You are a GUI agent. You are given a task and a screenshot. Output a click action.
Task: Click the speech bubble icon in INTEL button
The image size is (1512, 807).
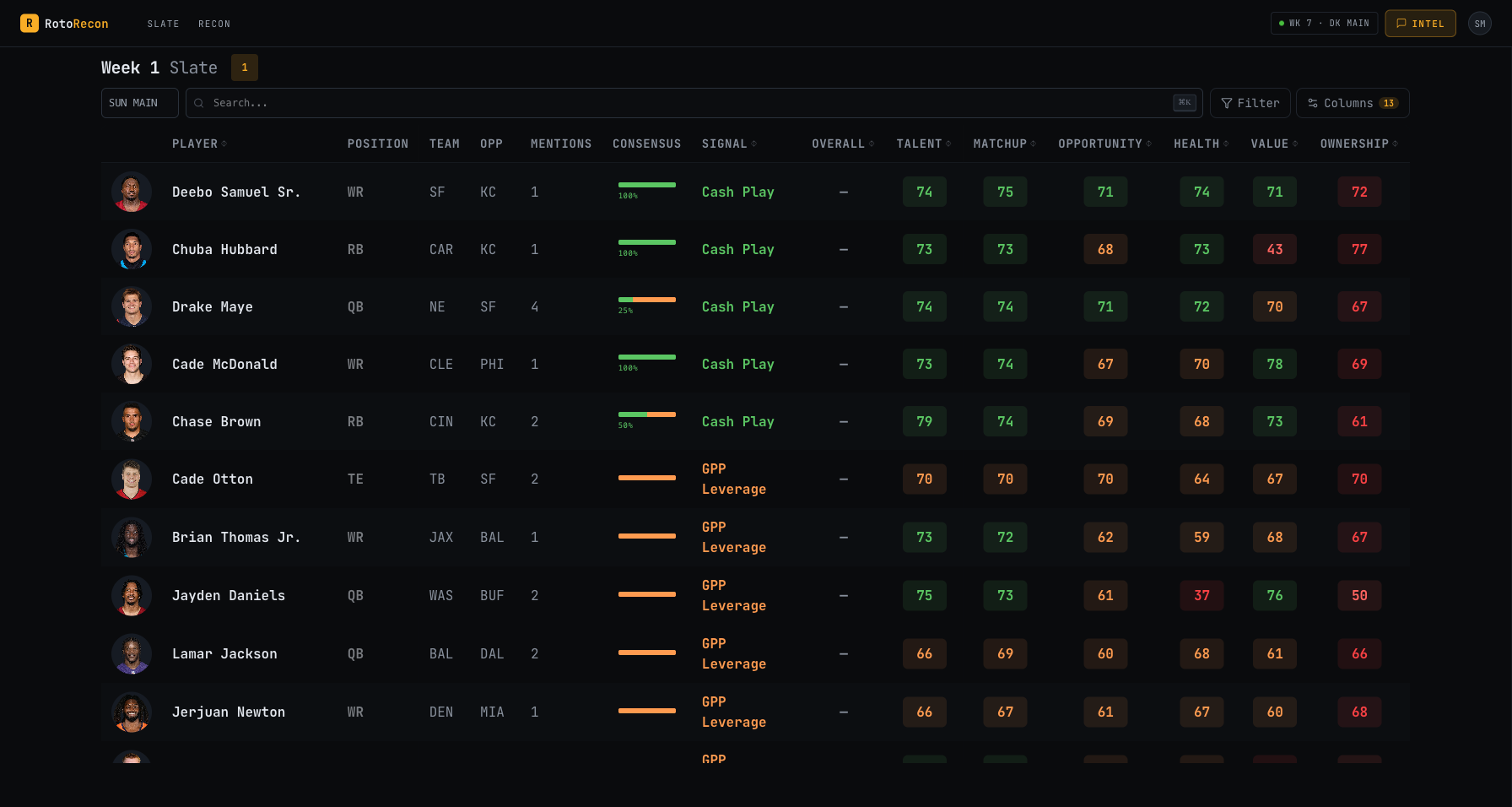point(1403,24)
